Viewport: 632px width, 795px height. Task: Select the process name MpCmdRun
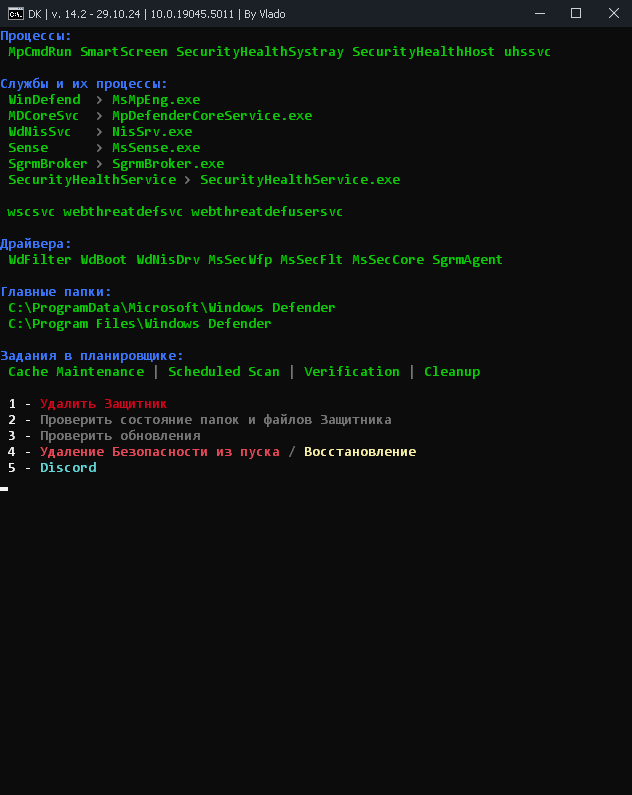tap(40, 52)
